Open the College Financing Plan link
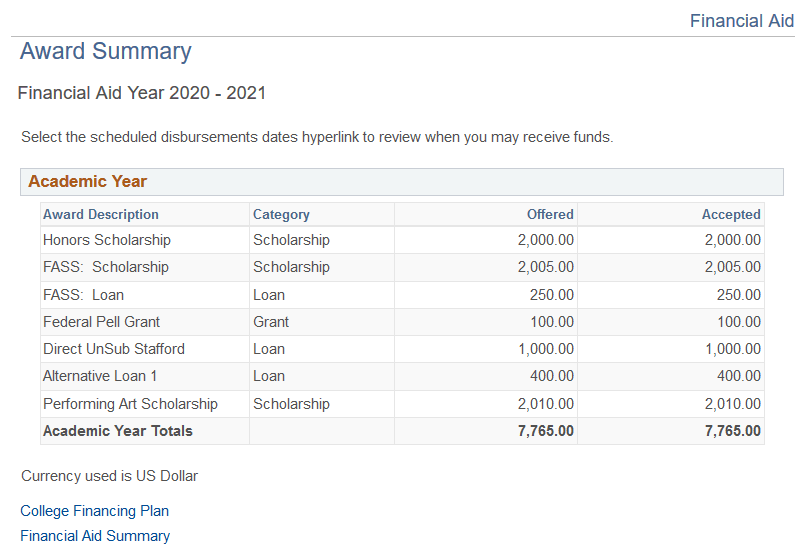This screenshot has width=806, height=549. tap(94, 511)
